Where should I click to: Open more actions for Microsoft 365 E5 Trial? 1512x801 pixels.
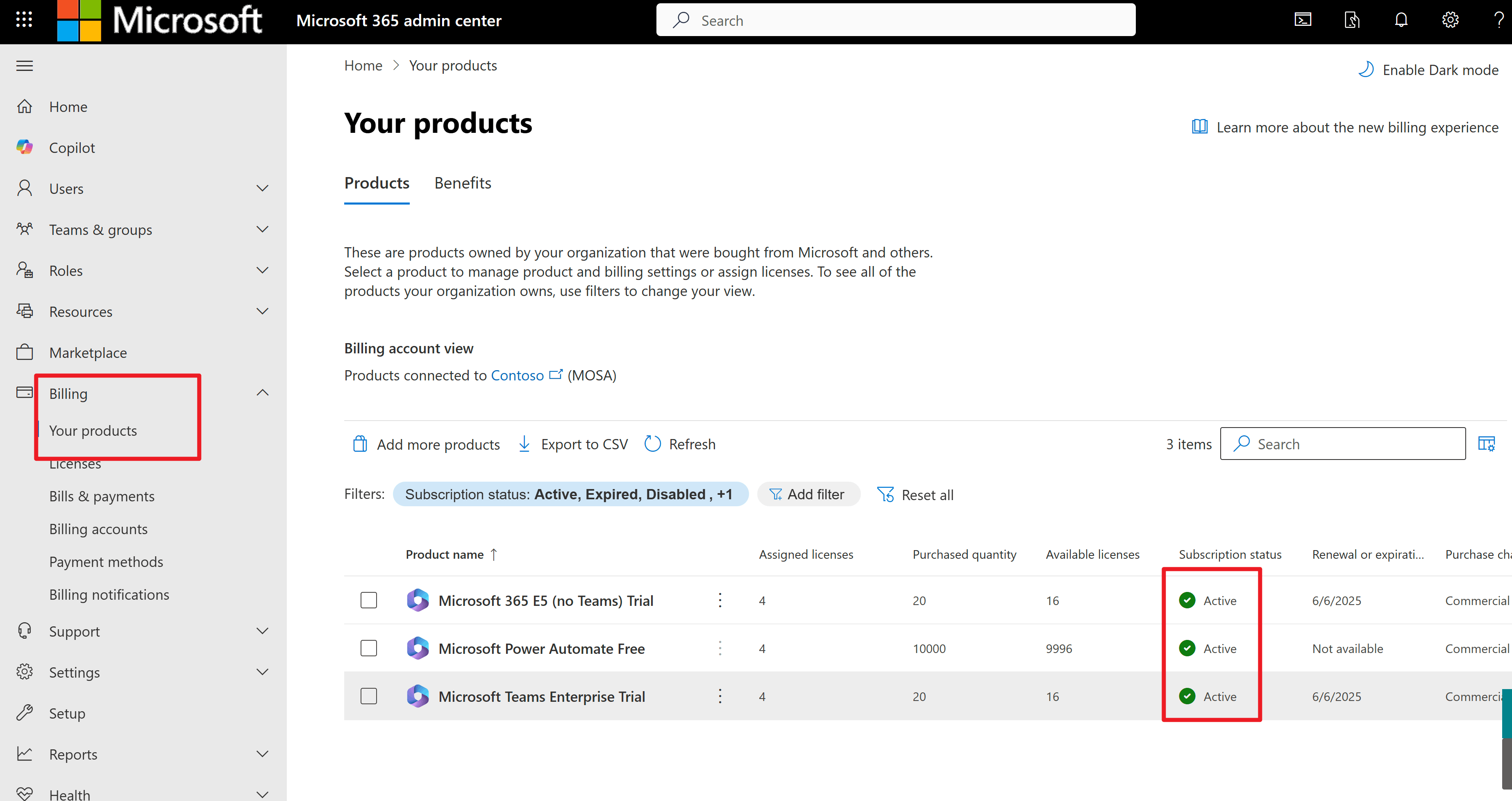click(720, 600)
